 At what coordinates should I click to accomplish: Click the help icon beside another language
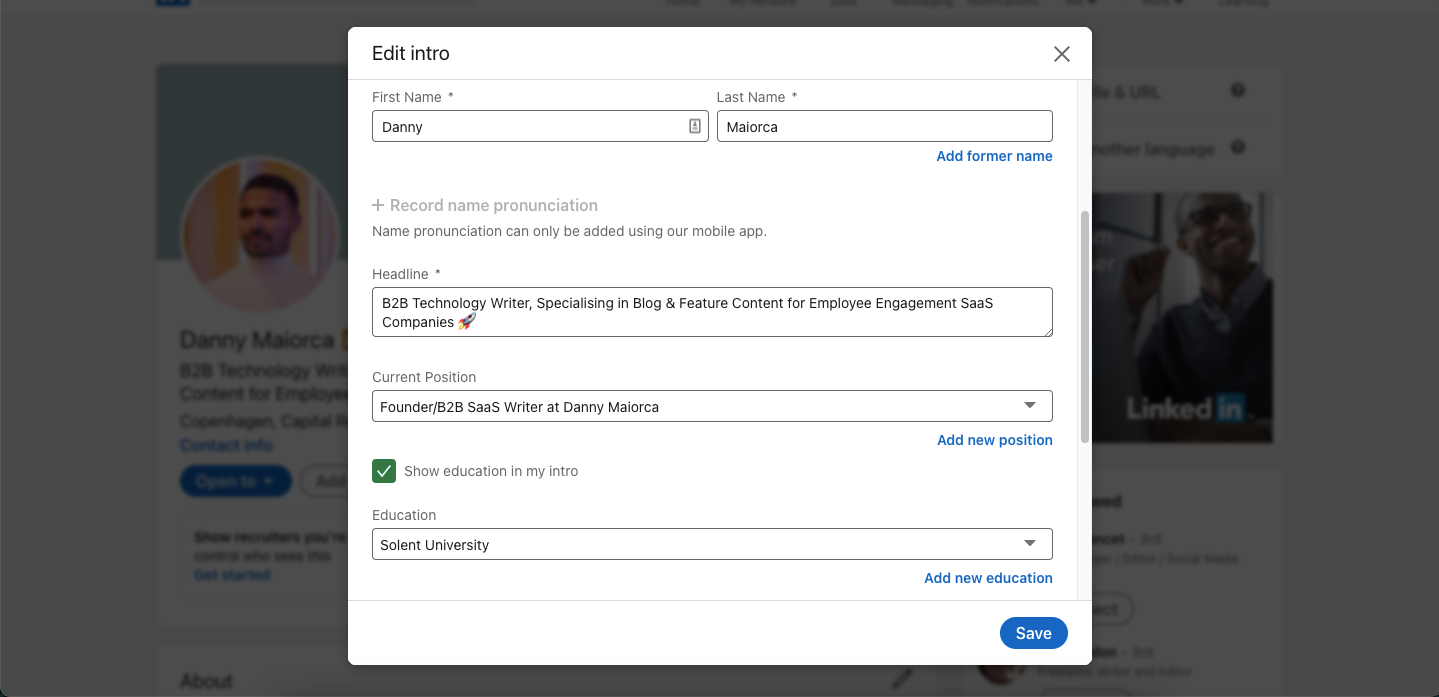pos(1238,148)
